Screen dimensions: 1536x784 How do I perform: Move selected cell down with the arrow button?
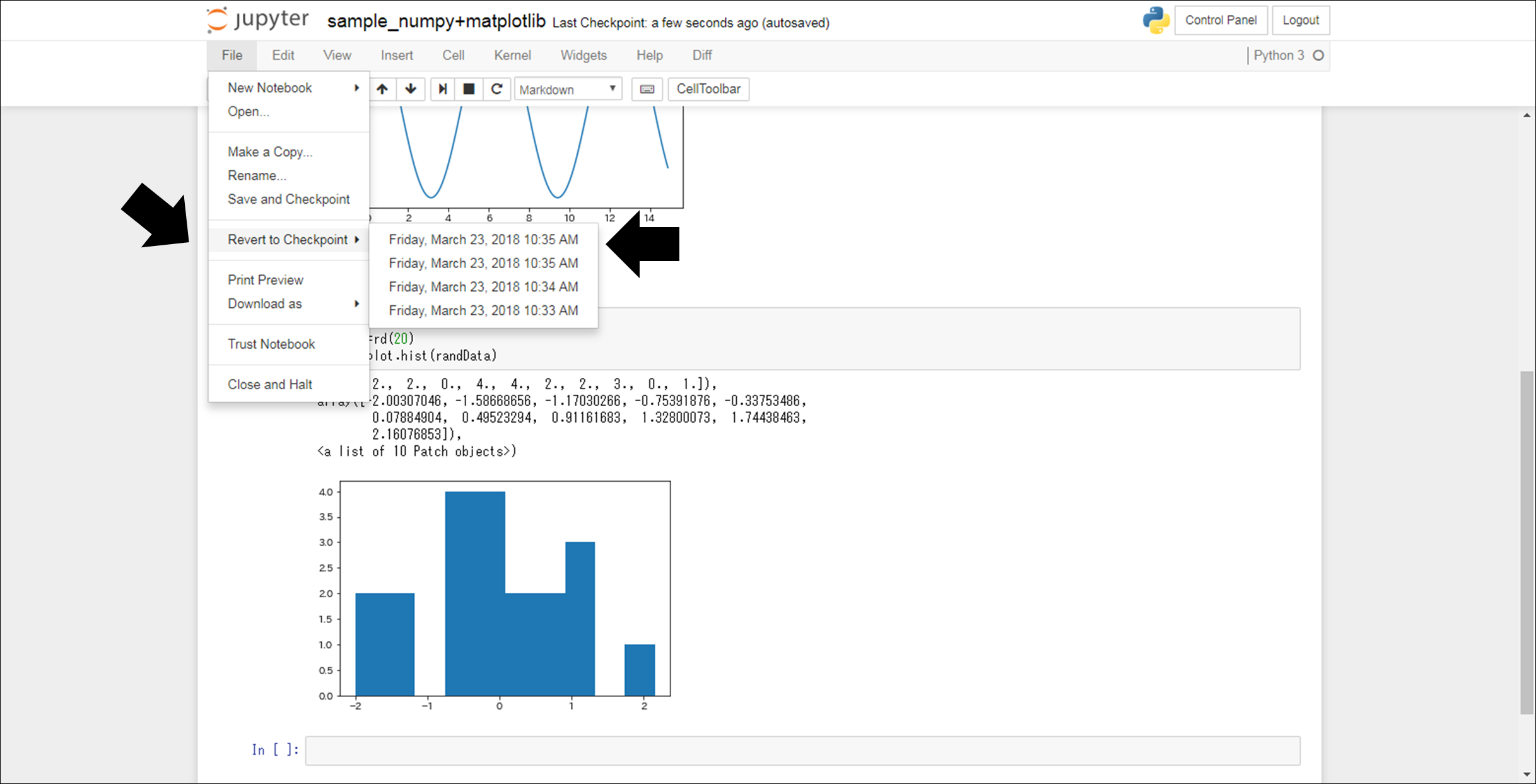(411, 89)
